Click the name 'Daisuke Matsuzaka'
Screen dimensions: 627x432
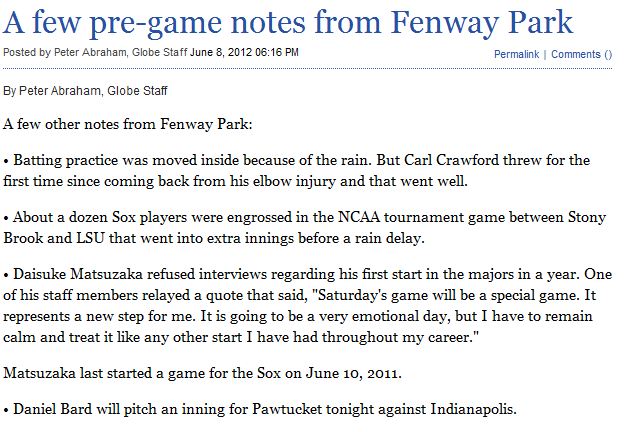(78, 274)
